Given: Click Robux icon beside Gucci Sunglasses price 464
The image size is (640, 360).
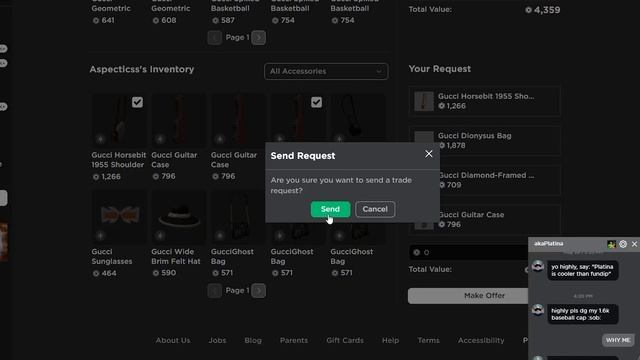Looking at the screenshot, I should click(x=96, y=273).
